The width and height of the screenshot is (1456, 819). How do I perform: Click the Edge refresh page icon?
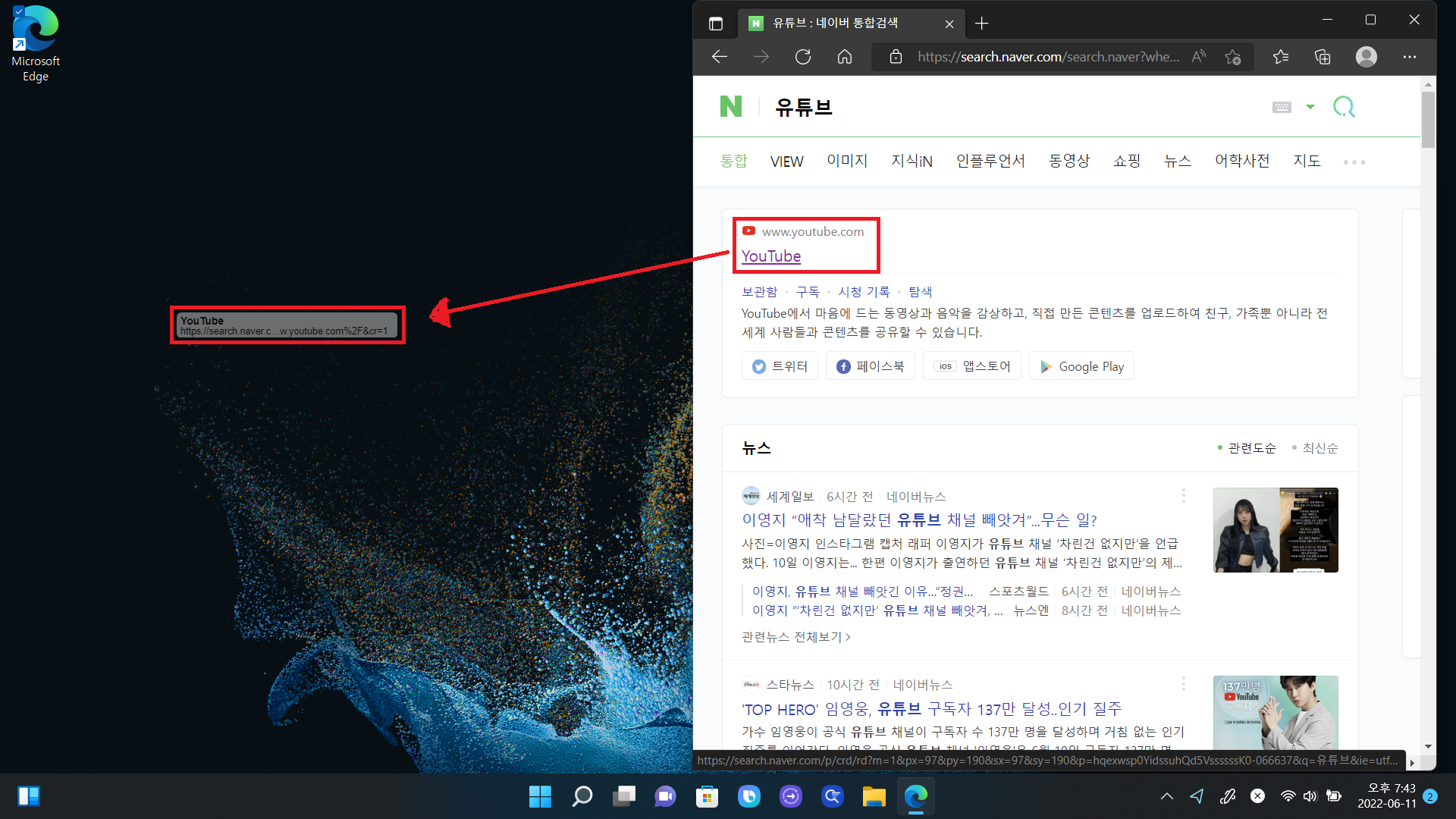pos(803,57)
